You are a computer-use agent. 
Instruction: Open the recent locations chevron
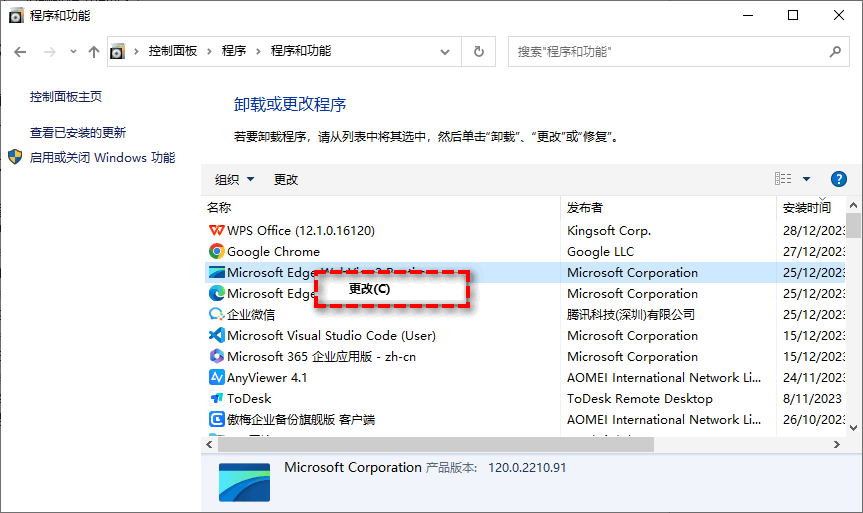point(73,52)
